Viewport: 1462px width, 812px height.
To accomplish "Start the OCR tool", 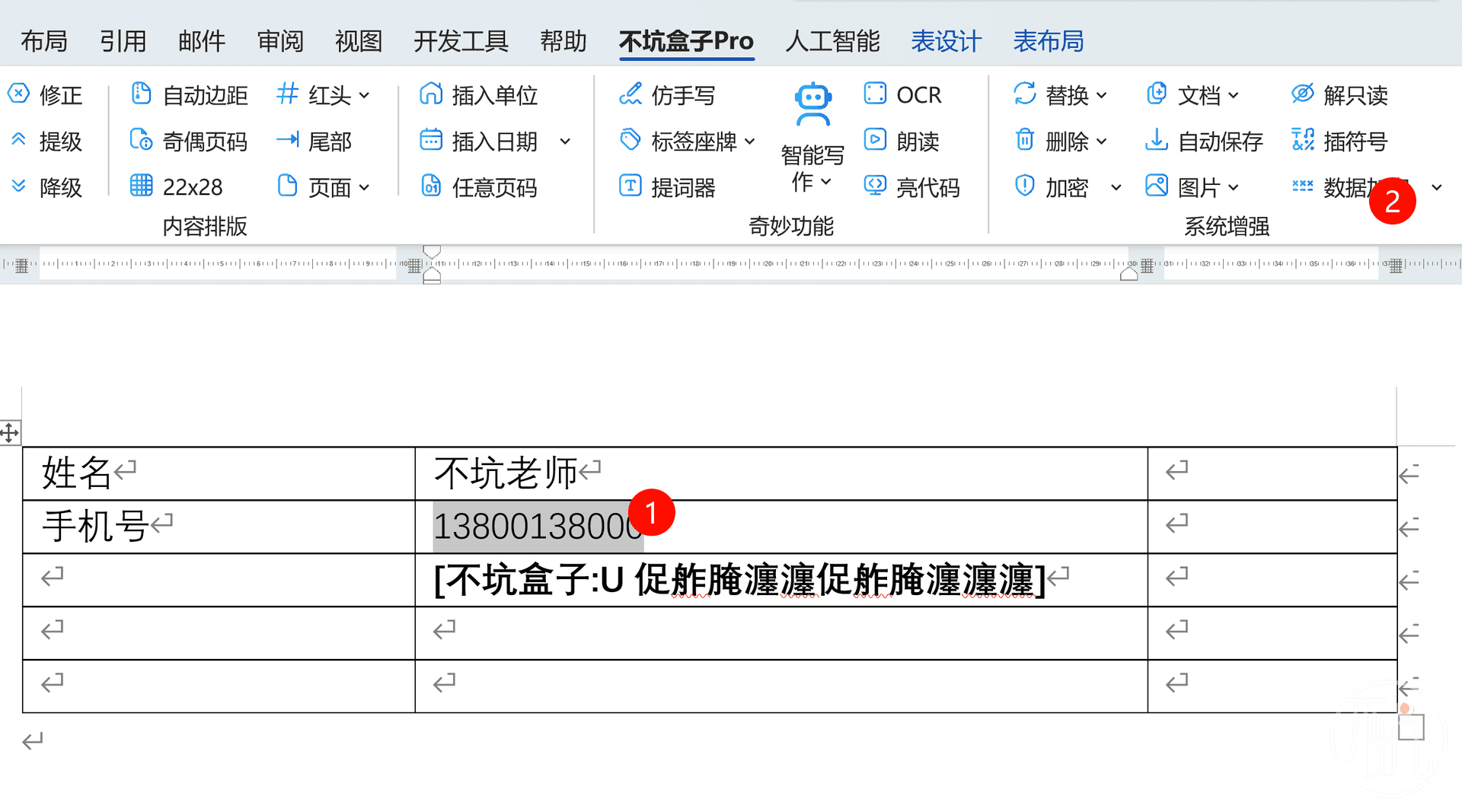I will 903,94.
